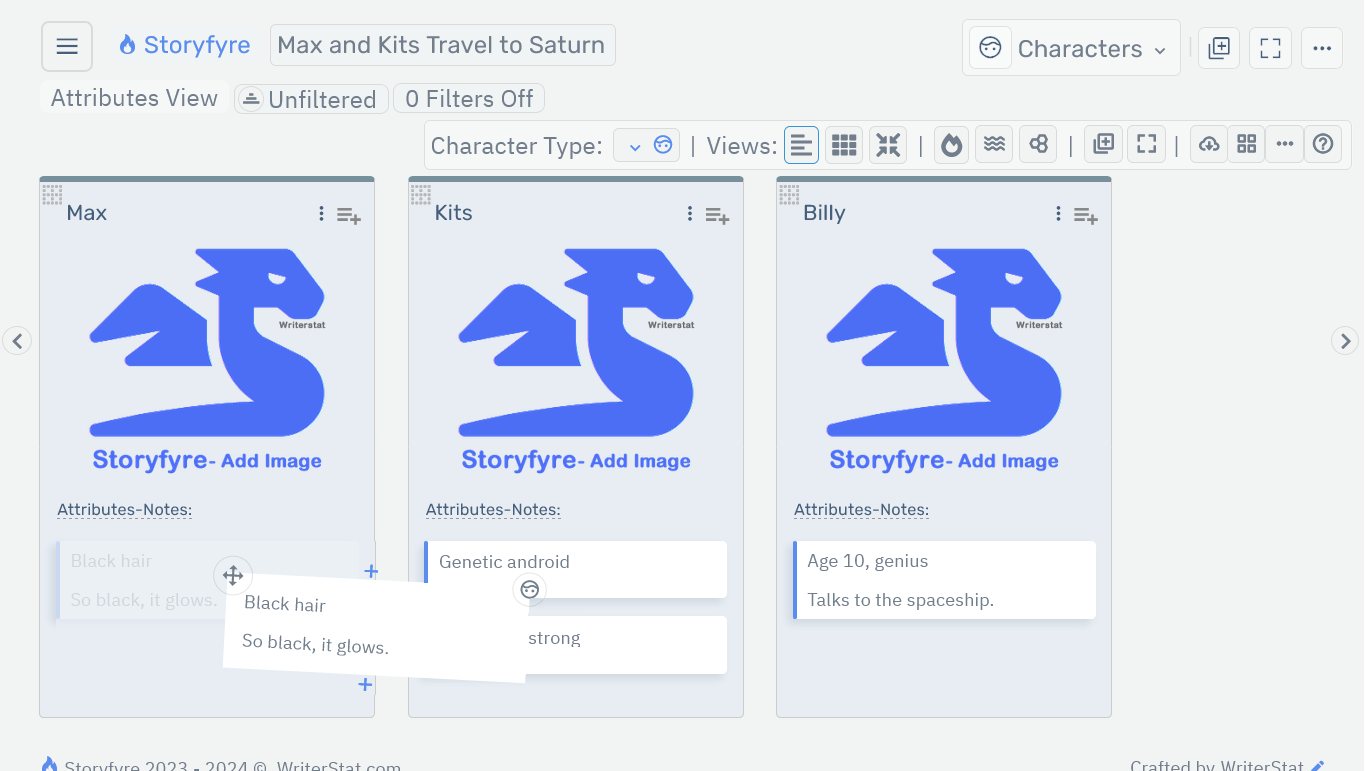Screen dimensions: 1365x771
Task: Select the waves view icon
Action: coord(993,143)
